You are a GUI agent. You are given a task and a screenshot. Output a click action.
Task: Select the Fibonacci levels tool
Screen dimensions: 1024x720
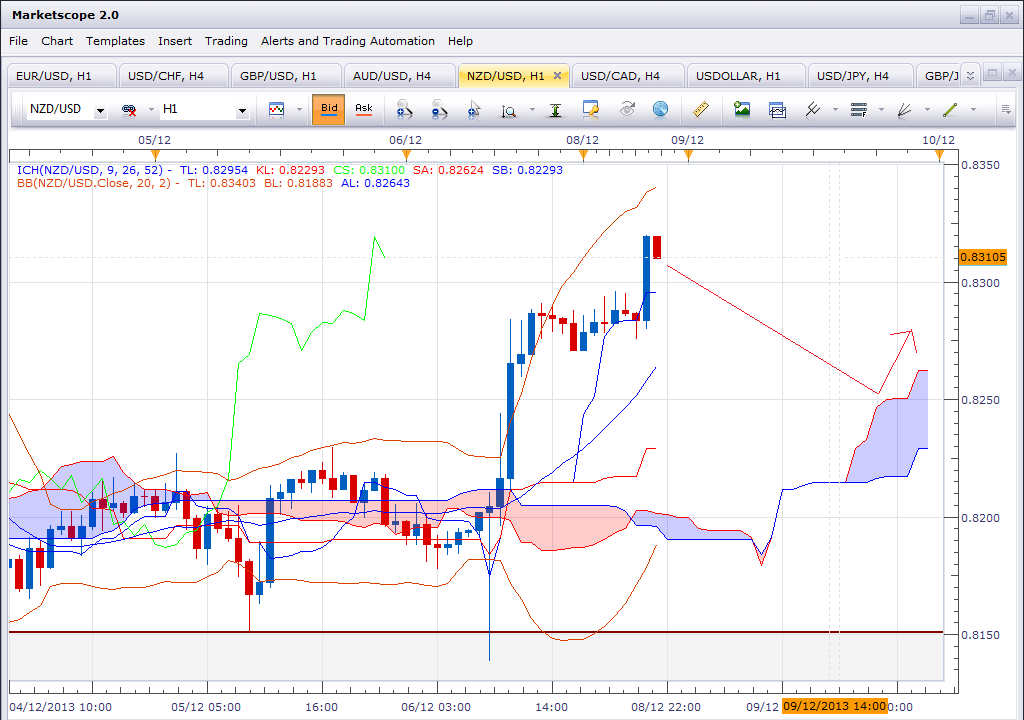(x=859, y=109)
